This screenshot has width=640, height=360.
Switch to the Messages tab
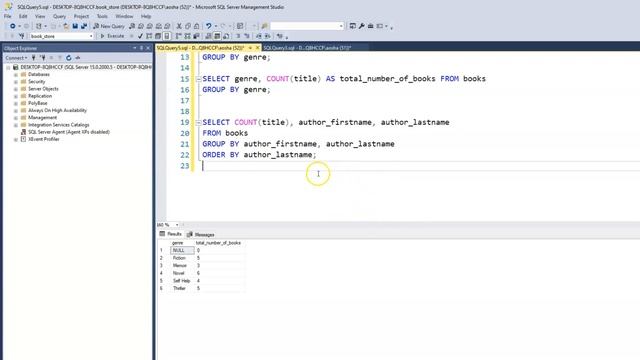coord(200,235)
